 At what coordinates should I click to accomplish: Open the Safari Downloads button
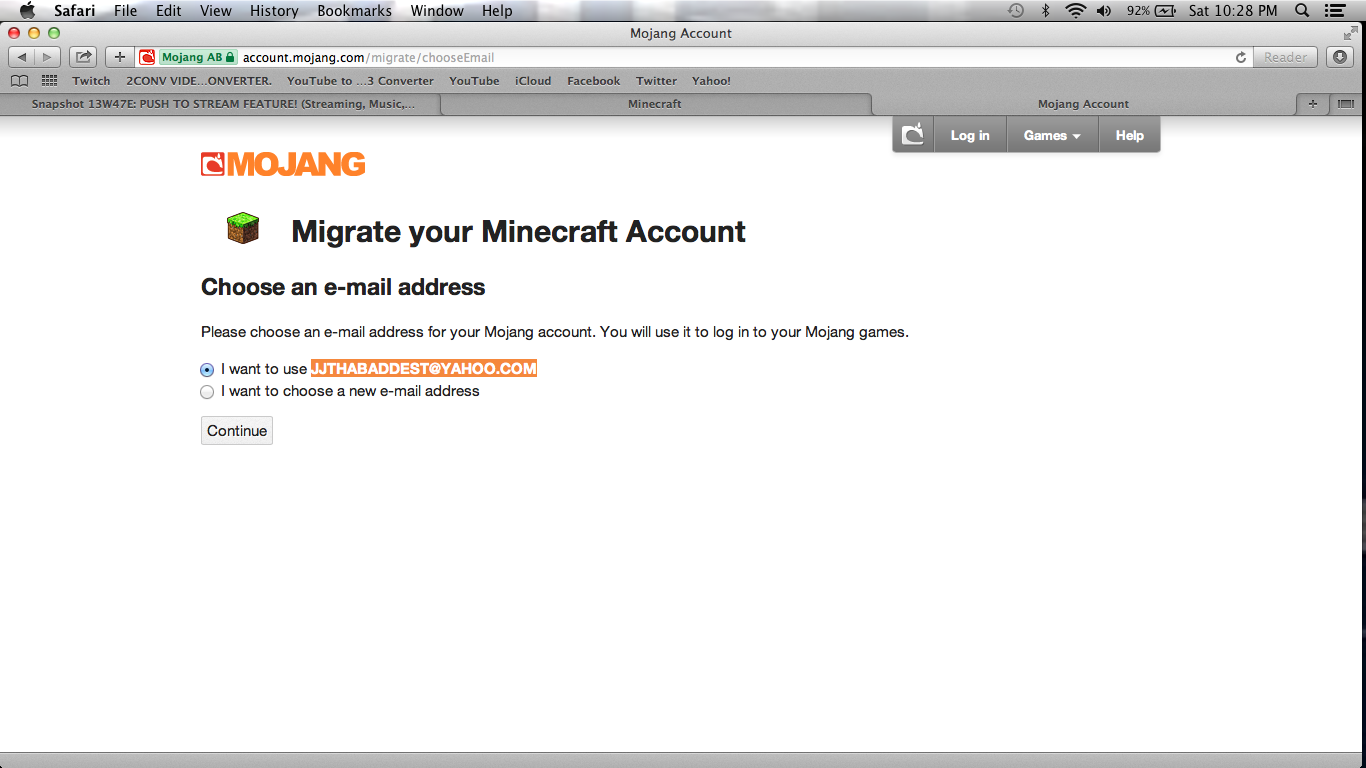1340,57
